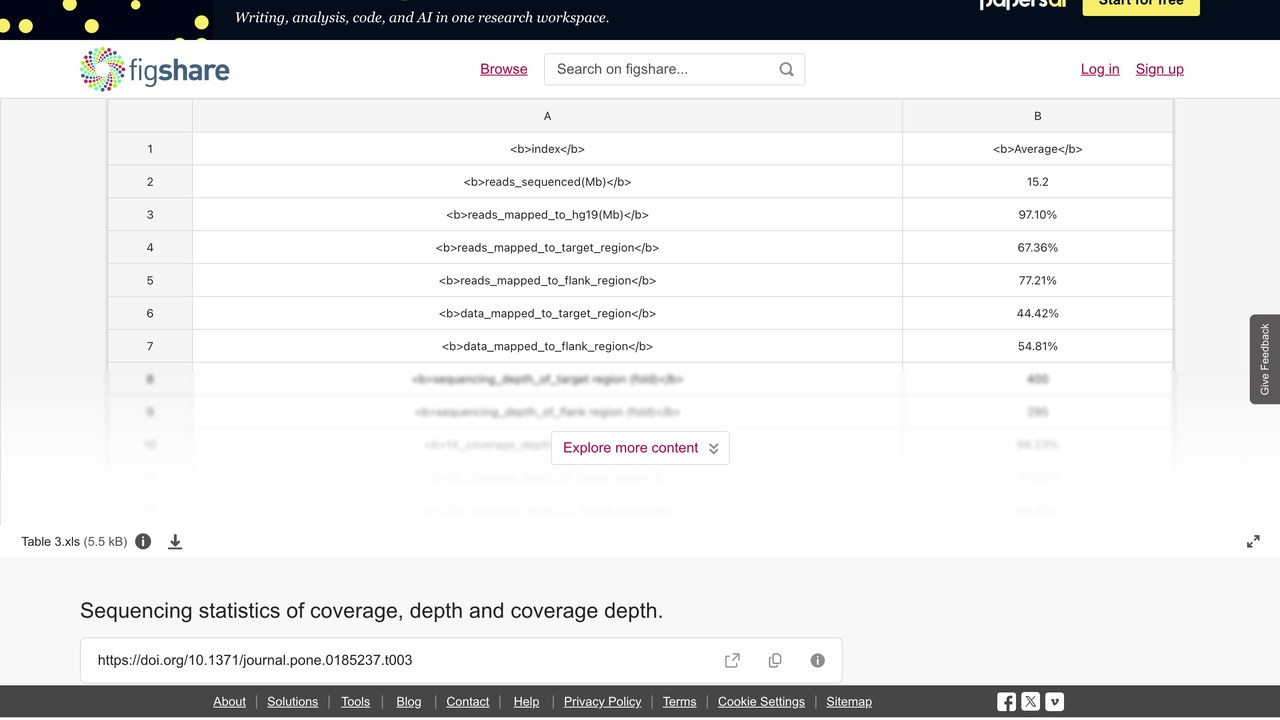The width and height of the screenshot is (1280, 720).
Task: Open Sitemap footer link
Action: pos(849,702)
